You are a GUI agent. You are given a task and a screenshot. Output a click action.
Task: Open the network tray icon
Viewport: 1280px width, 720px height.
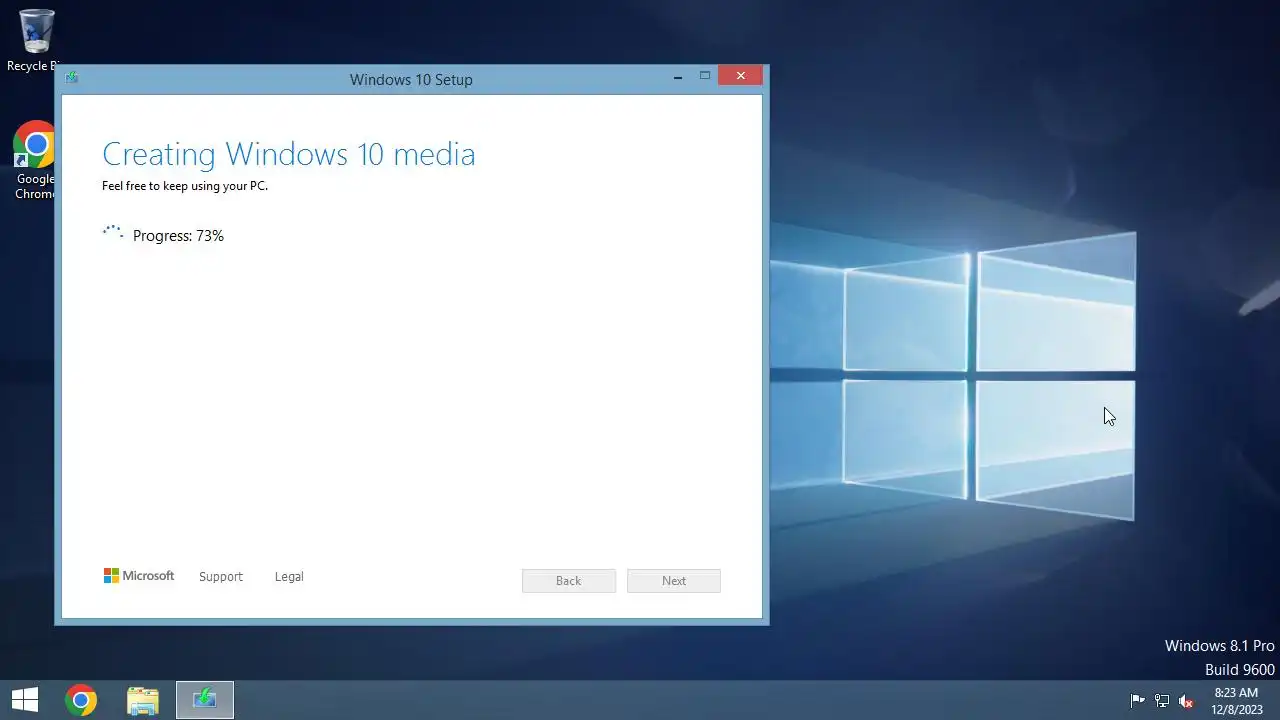(x=1162, y=701)
